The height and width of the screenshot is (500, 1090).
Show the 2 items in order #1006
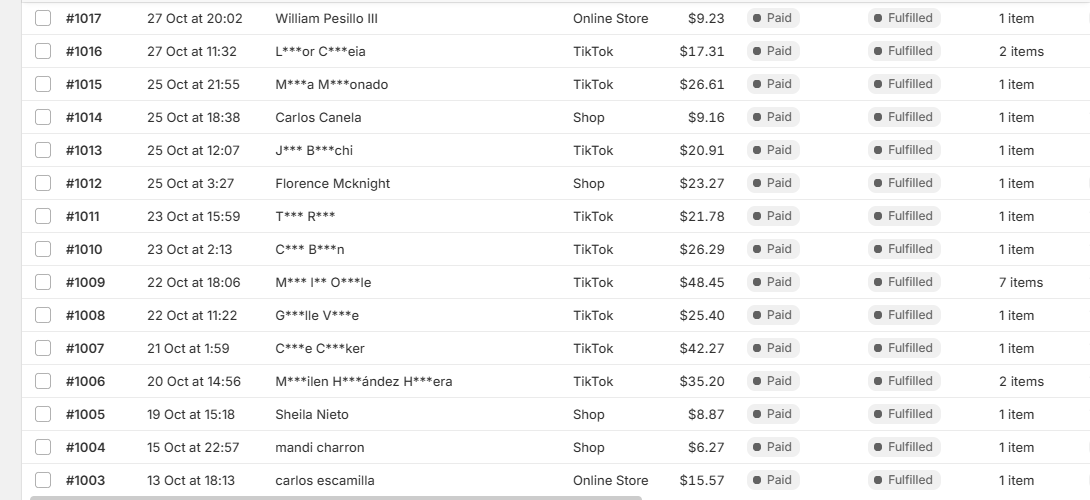pos(1020,381)
